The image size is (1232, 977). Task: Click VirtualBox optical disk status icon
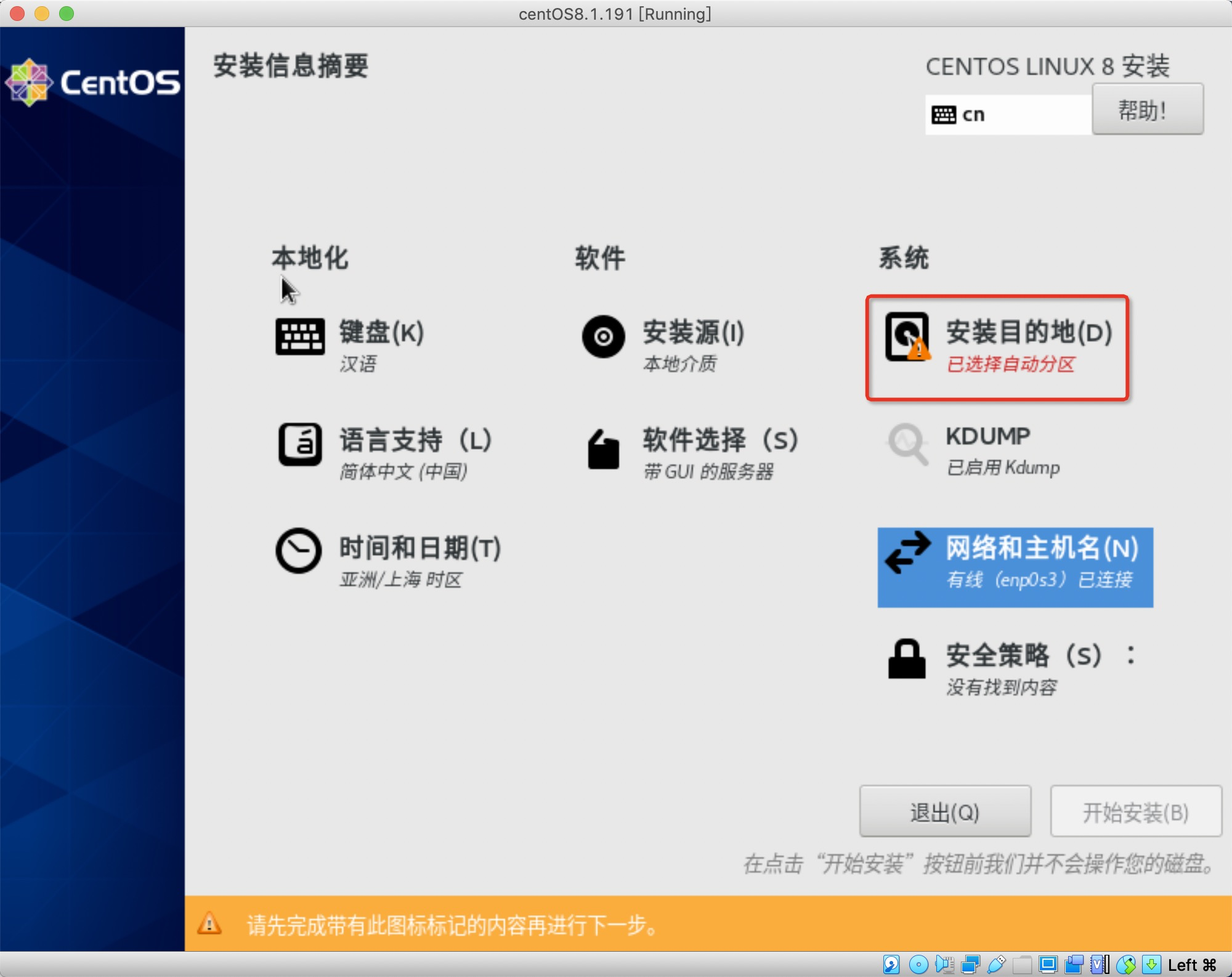pyautogui.click(x=918, y=964)
